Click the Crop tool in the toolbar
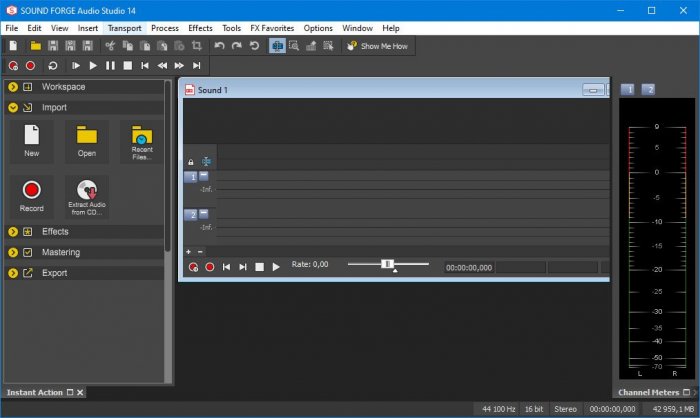The height and width of the screenshot is (418, 700). point(197,46)
